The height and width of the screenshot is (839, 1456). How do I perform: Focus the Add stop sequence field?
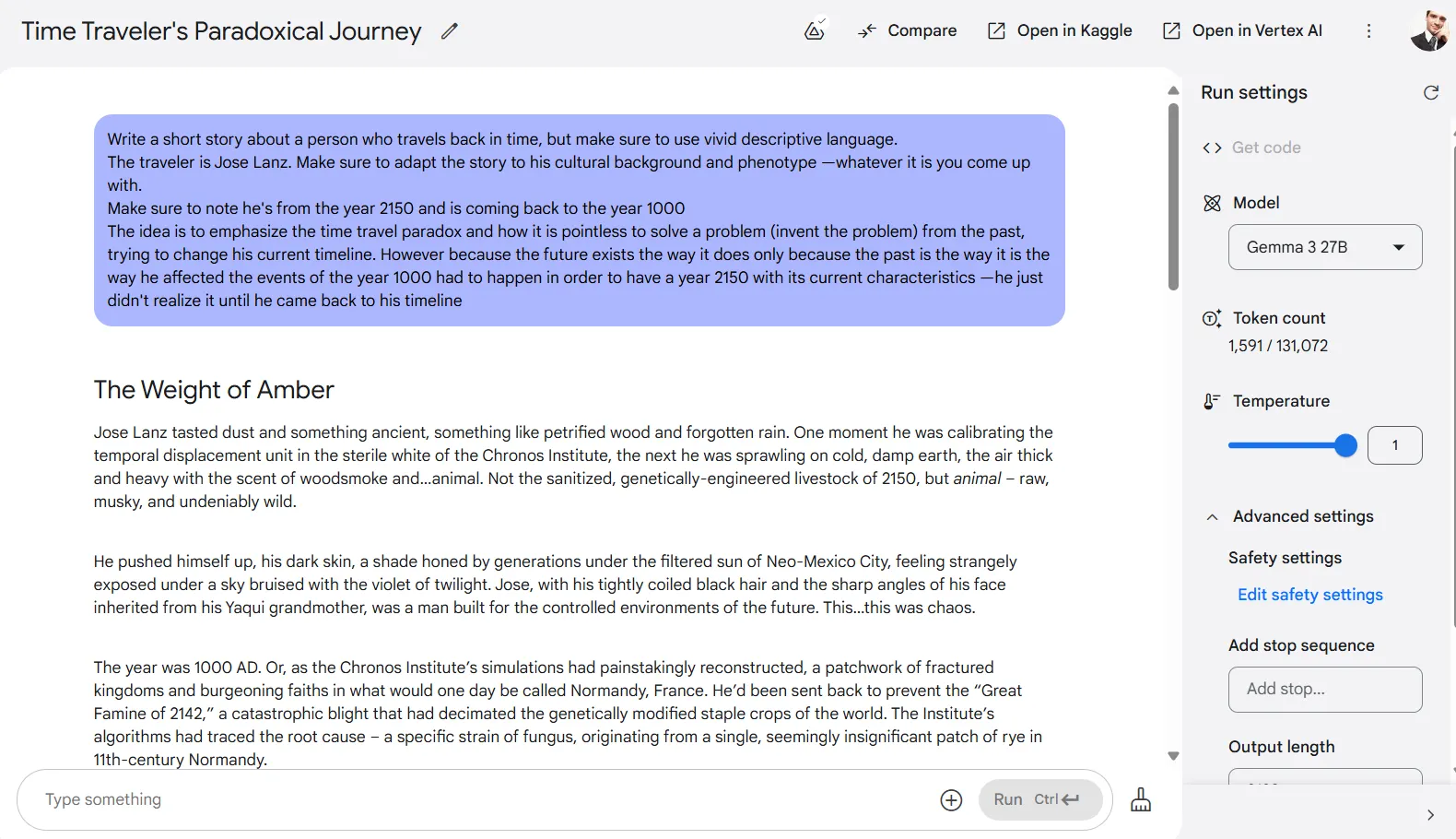1324,690
